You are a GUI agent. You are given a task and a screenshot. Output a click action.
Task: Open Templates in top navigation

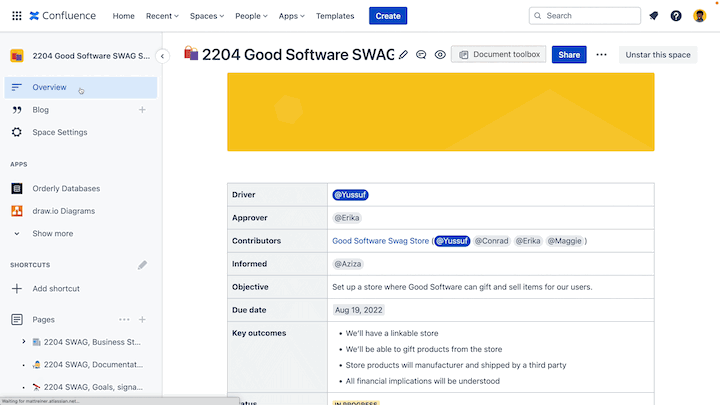(x=335, y=16)
